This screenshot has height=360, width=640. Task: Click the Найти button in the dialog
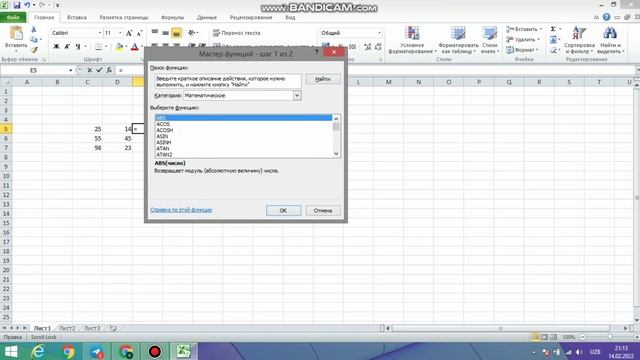(323, 79)
